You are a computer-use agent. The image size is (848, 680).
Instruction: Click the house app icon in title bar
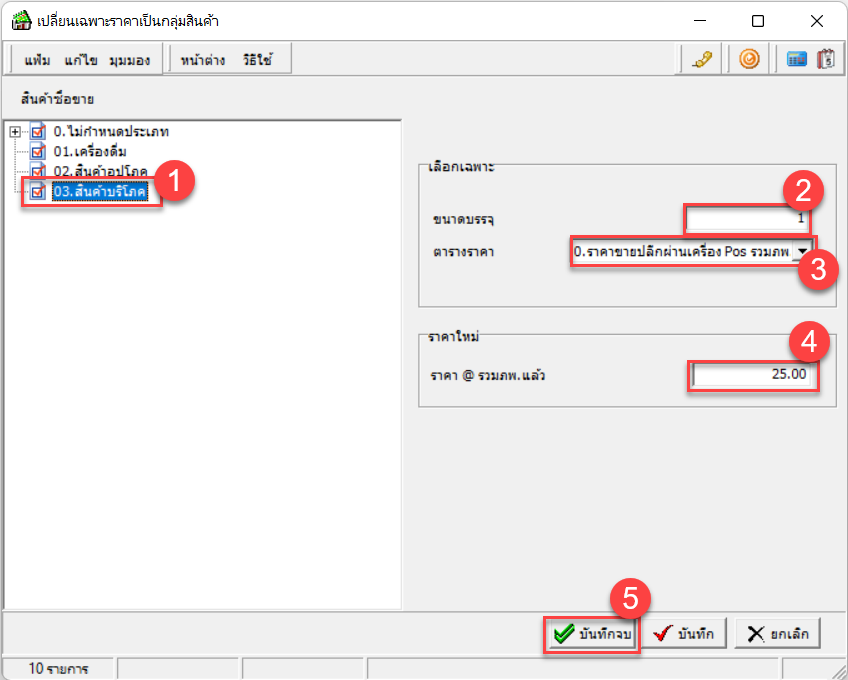(21, 21)
